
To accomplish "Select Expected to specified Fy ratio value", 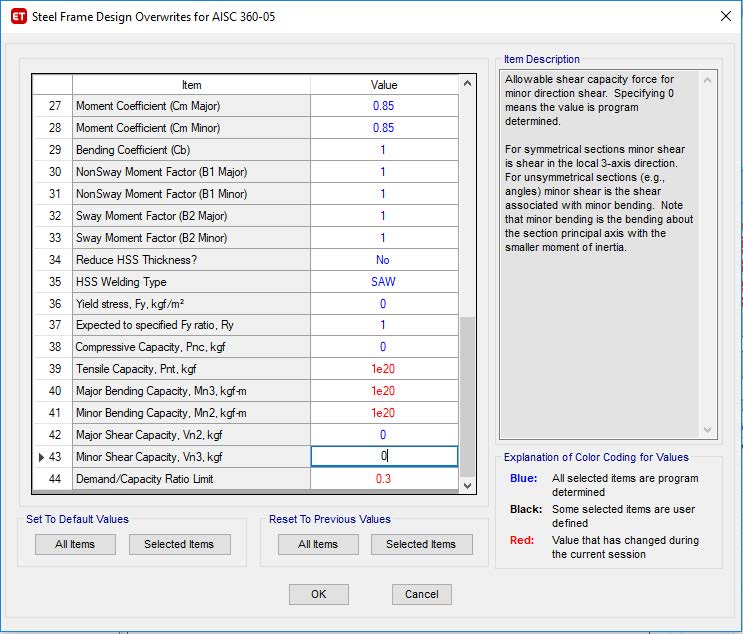I will pos(384,325).
